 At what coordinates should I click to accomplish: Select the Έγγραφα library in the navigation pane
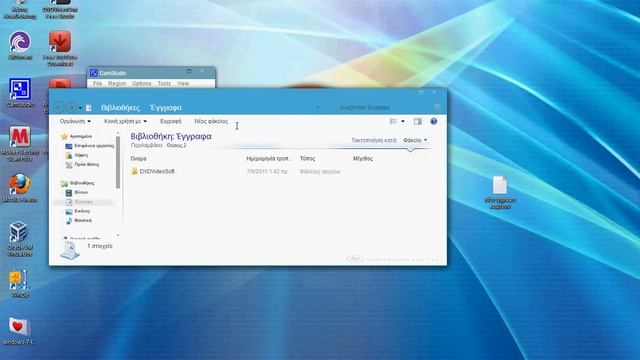point(79,202)
